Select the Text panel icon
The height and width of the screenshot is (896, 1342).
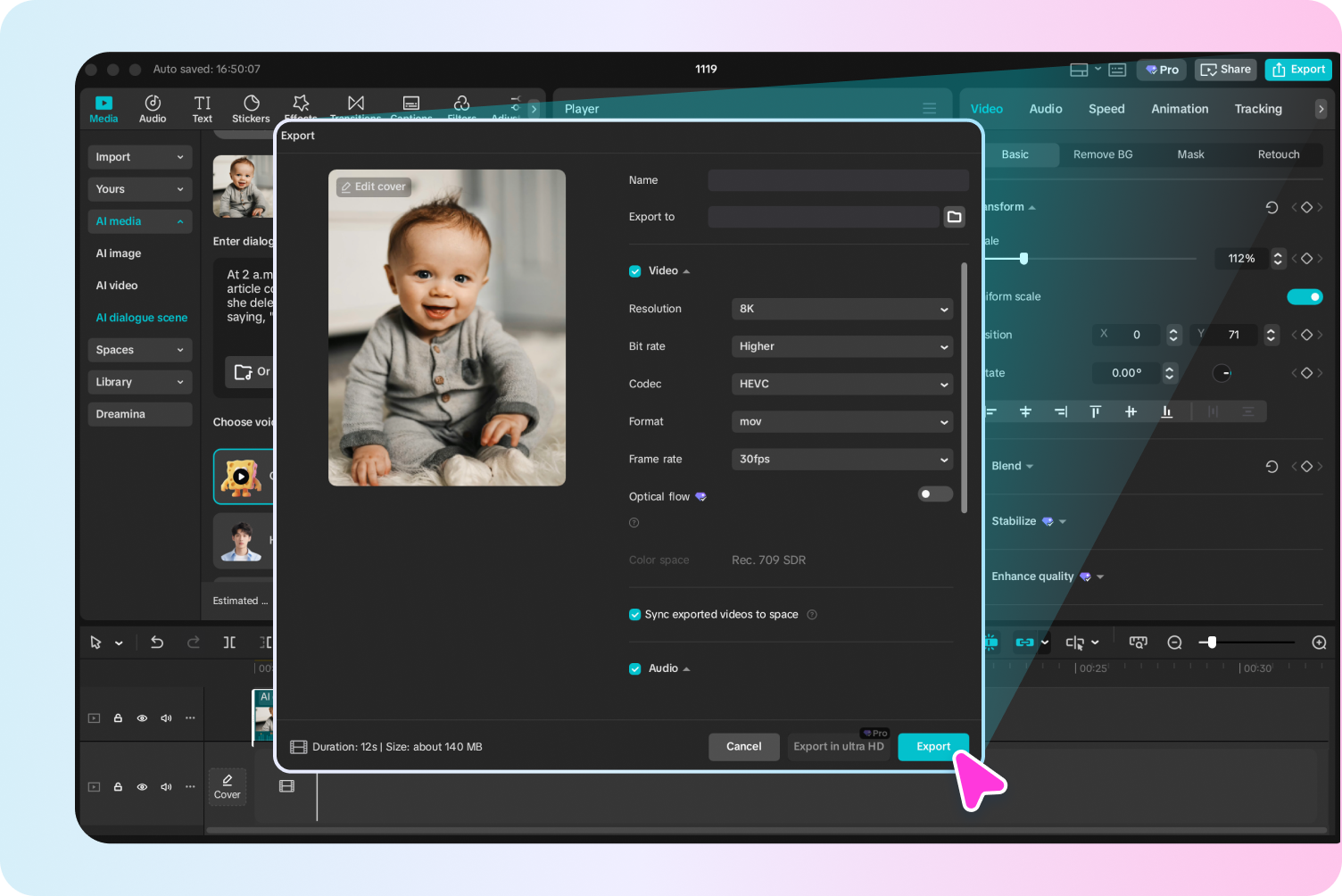[202, 109]
